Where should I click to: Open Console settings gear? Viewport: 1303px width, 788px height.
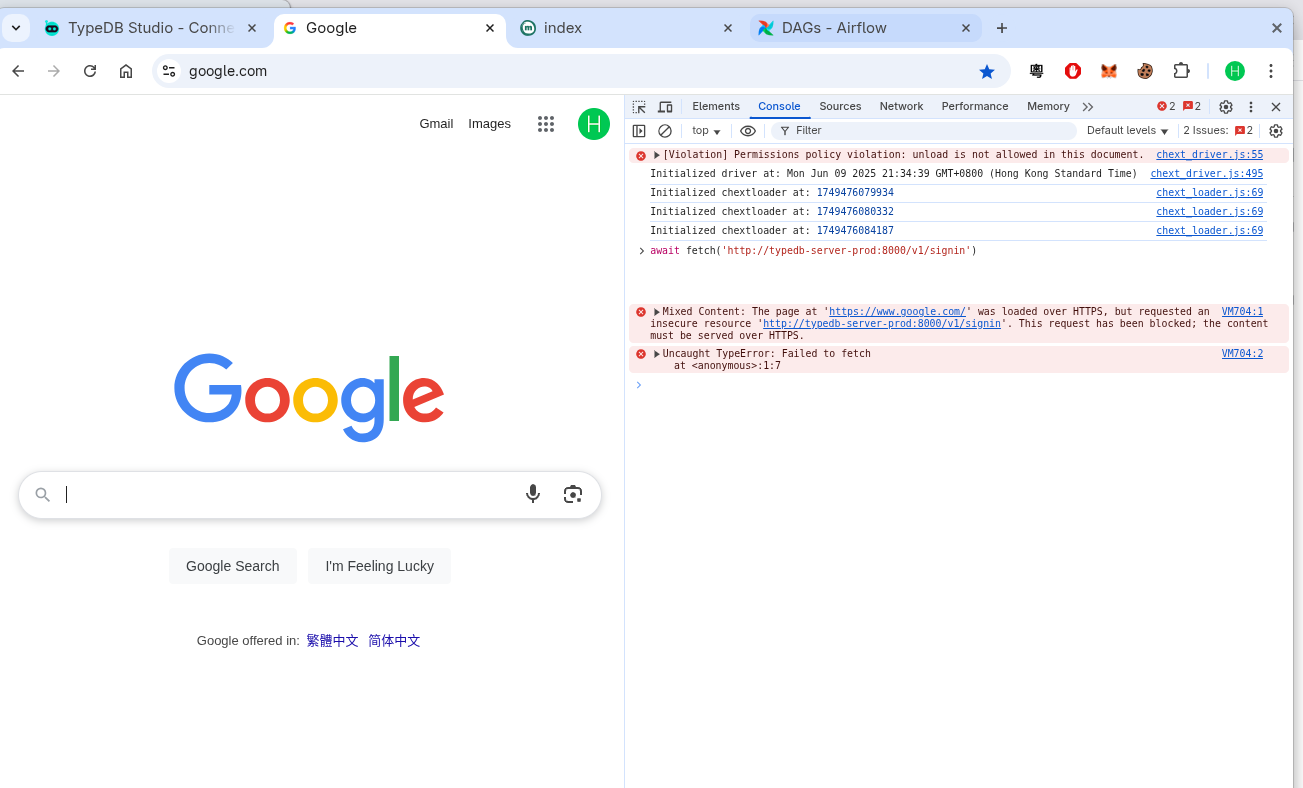pyautogui.click(x=1276, y=131)
